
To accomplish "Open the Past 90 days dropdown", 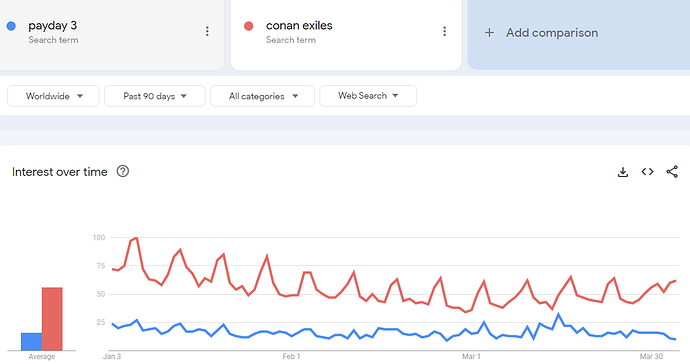I will point(155,96).
